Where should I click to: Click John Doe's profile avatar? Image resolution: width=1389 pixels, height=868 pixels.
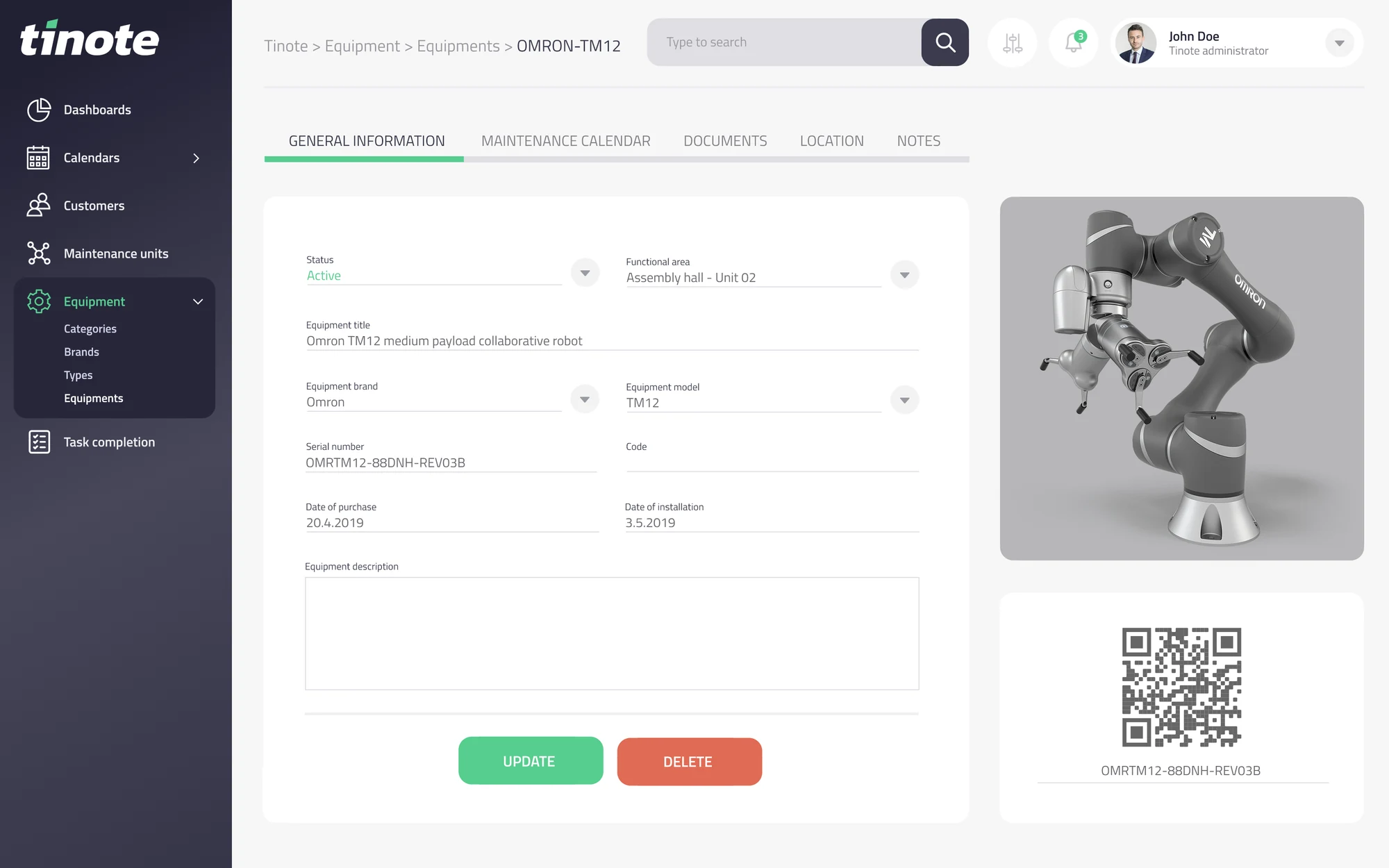1136,43
